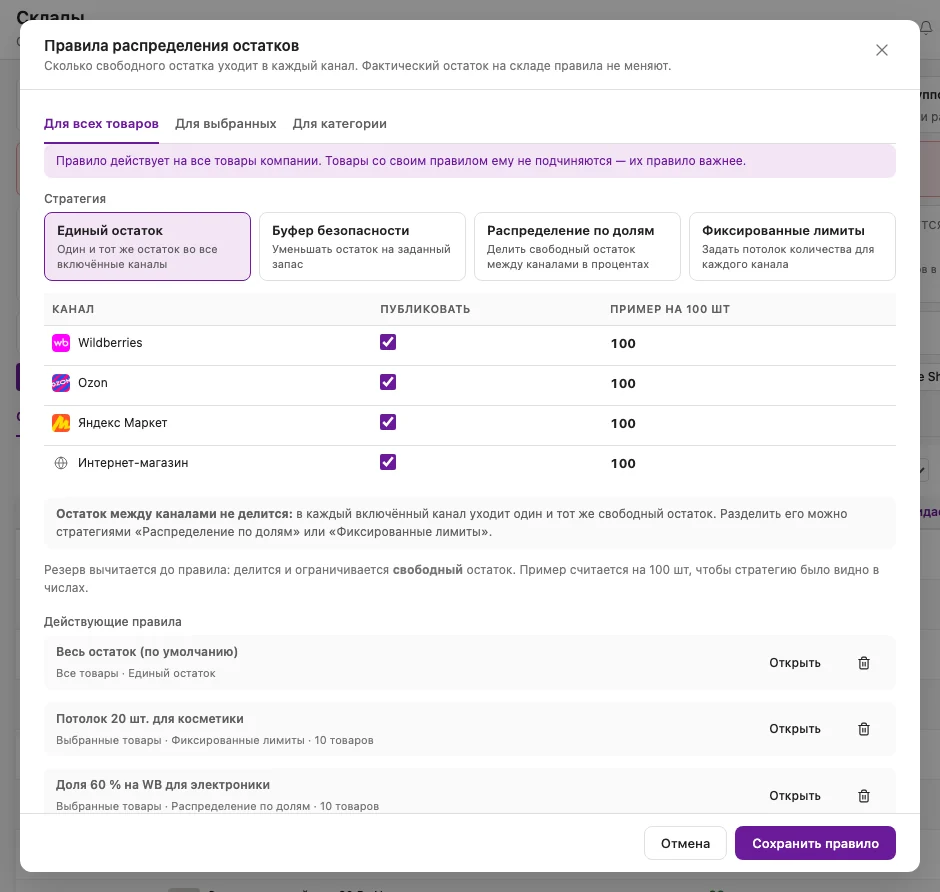
Task: Click the «Яндекс Маркет» channel name
Action: click(122, 423)
